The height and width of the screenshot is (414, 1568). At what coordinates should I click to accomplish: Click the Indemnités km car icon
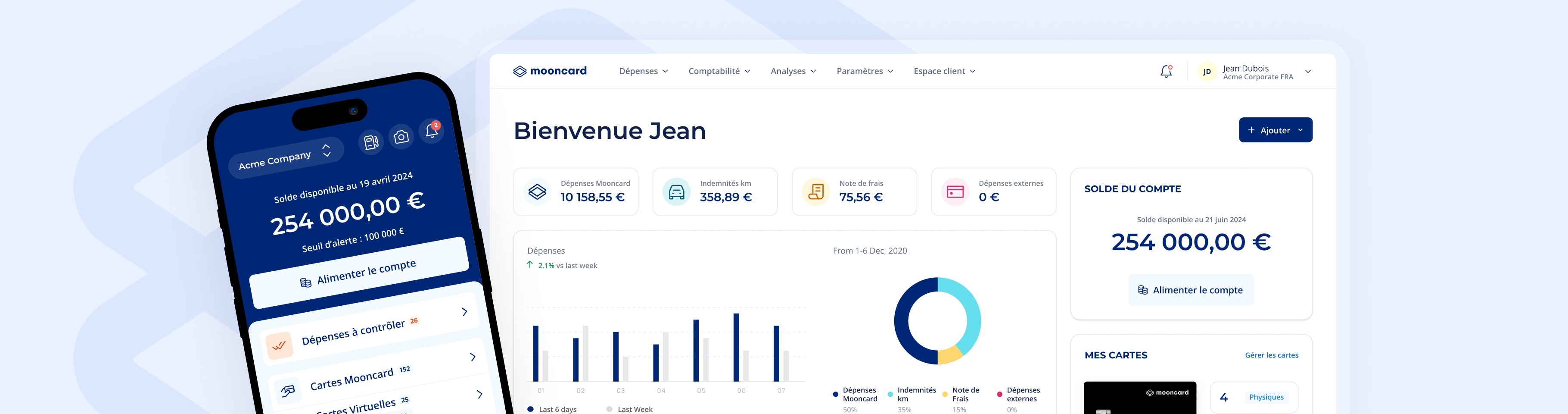(676, 192)
